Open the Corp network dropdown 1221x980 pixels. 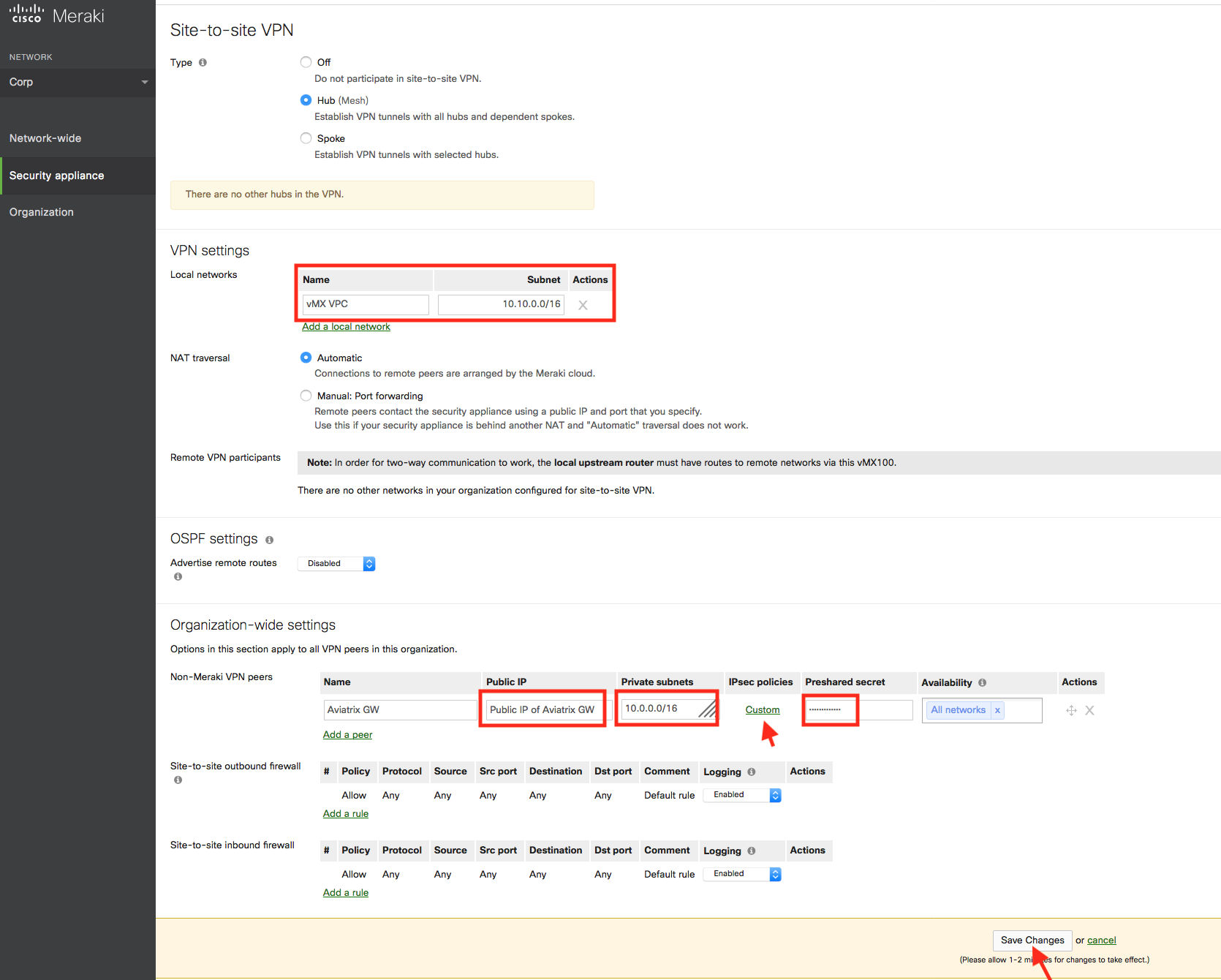click(78, 82)
